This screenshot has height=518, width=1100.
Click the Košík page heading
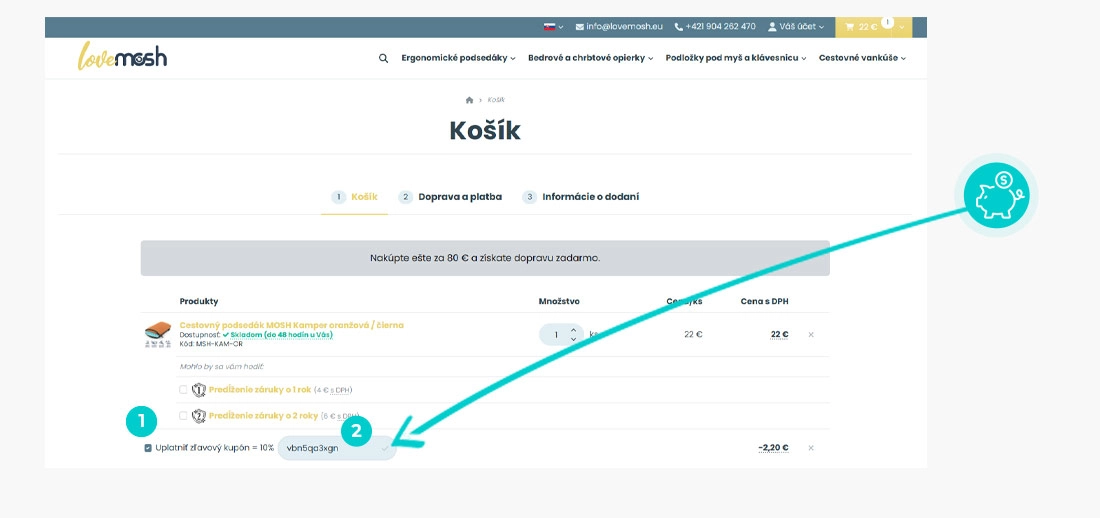click(485, 131)
